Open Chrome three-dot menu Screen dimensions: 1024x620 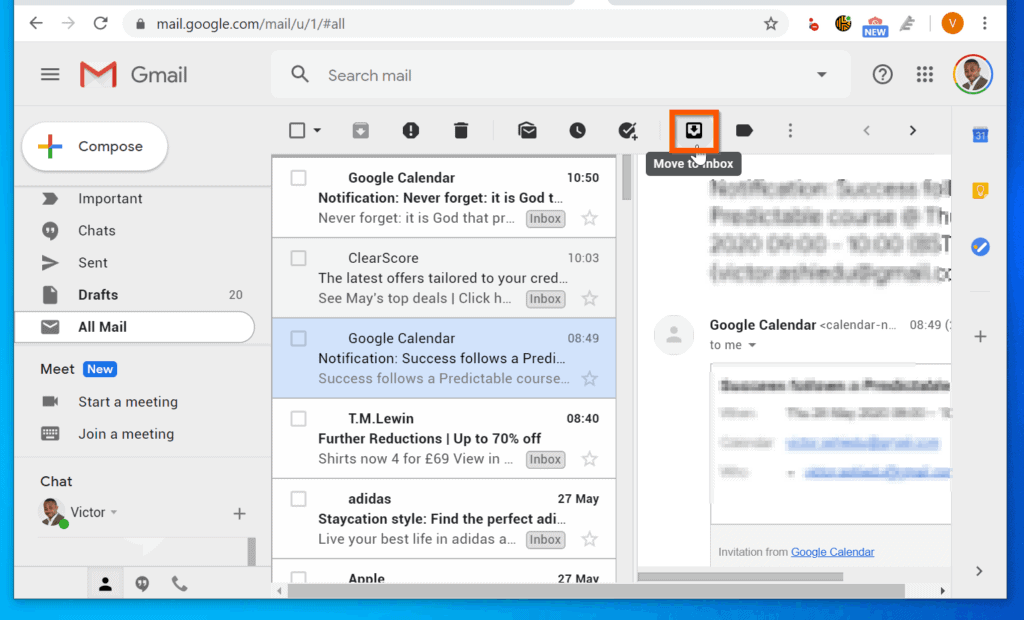click(985, 24)
